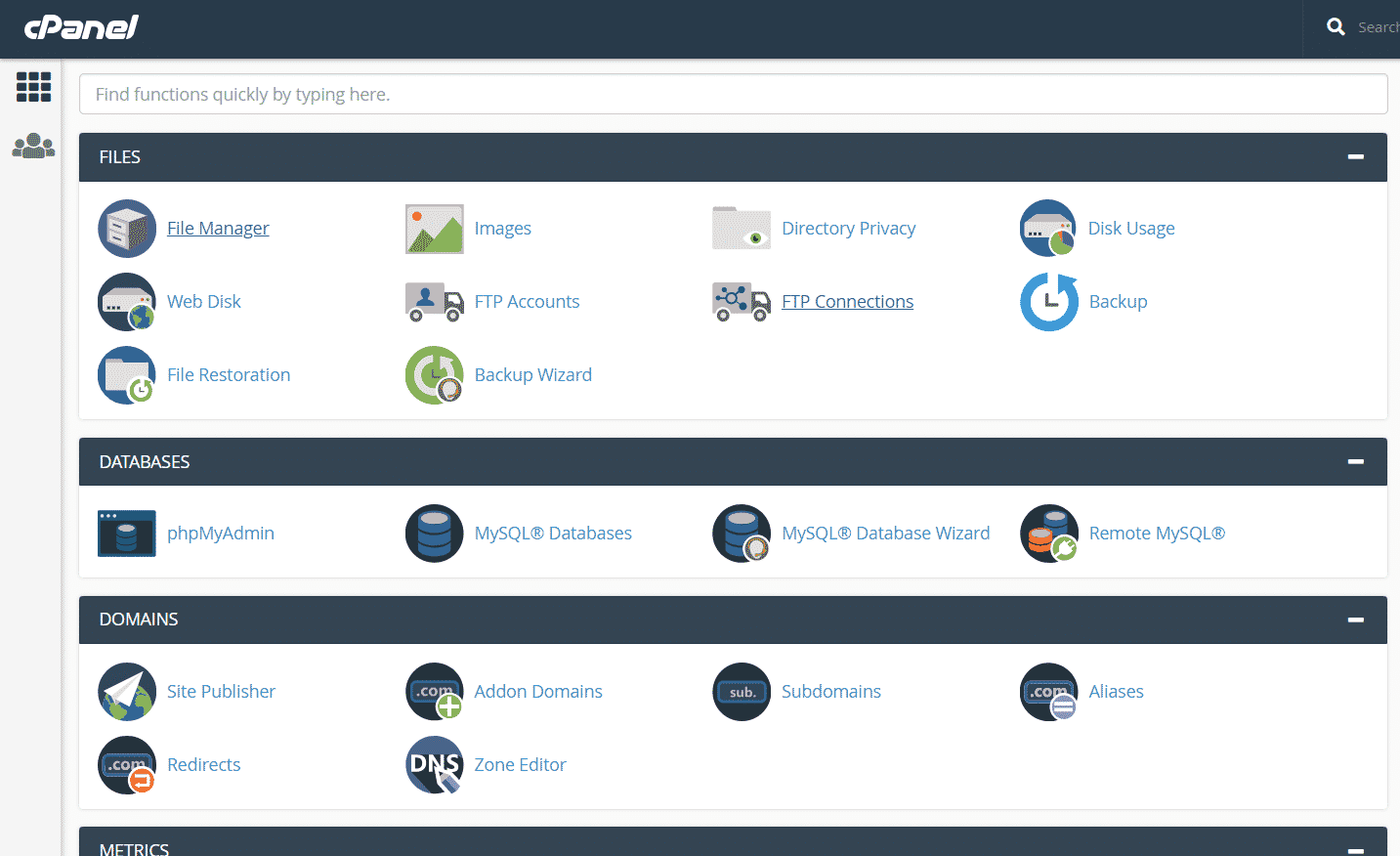Open the Zone Editor link
1400x856 pixels.
click(521, 765)
